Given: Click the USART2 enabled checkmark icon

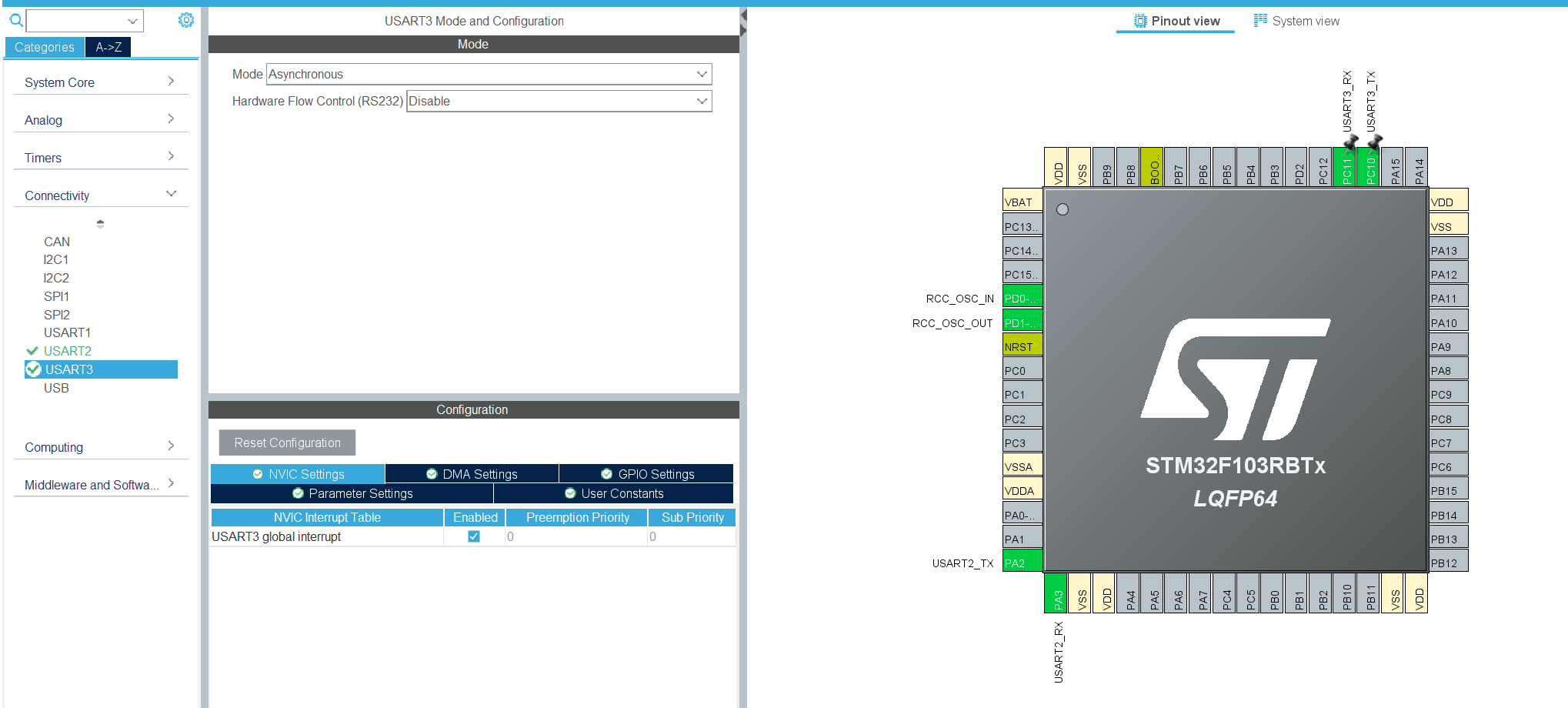Looking at the screenshot, I should [32, 351].
